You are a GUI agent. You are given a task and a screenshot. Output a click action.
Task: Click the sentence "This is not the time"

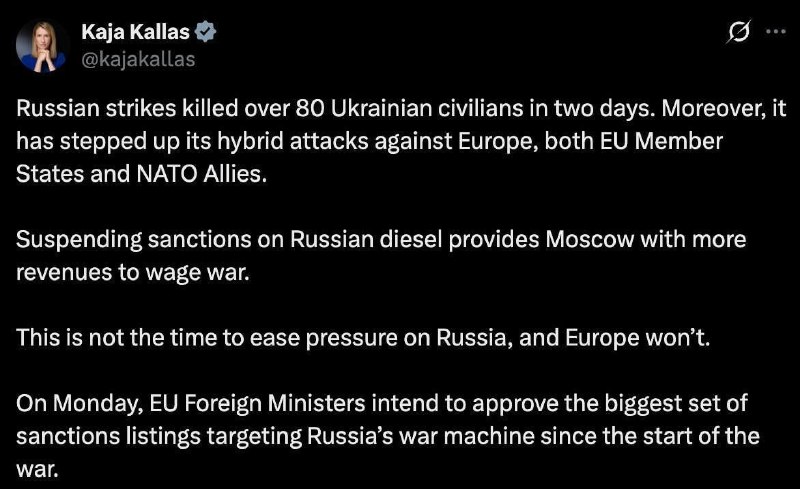(363, 338)
